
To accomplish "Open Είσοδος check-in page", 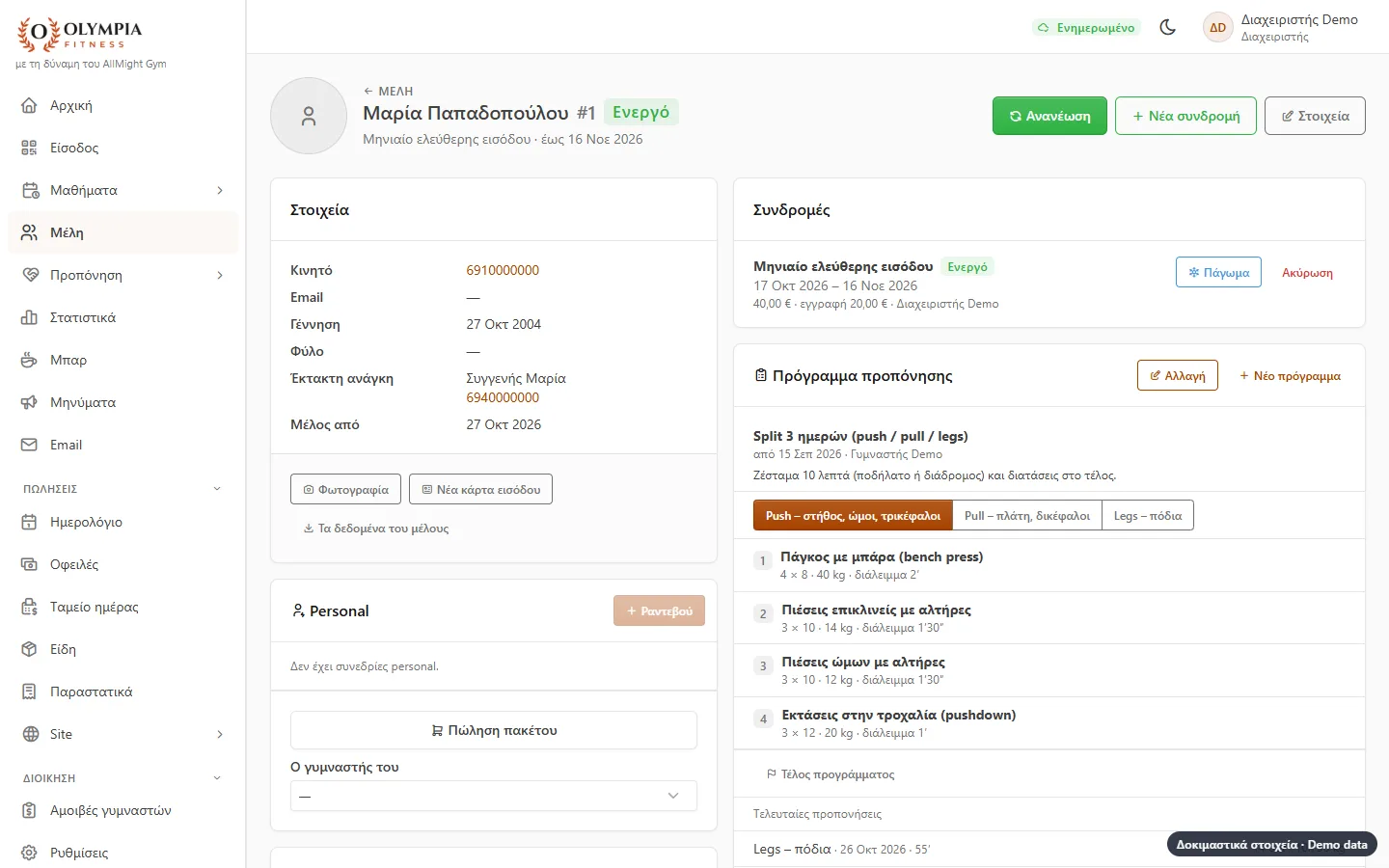I will point(123,148).
